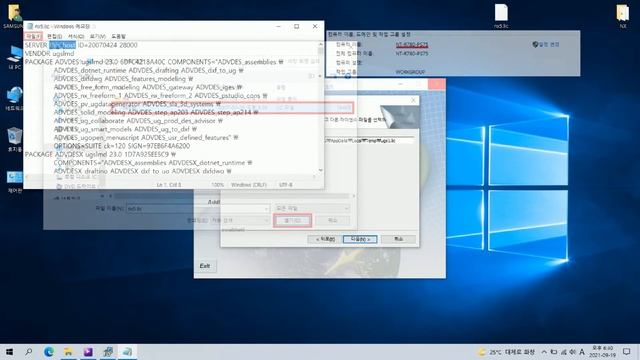Image resolution: width=640 pixels, height=360 pixels.
Task: Click the taskbar search icon
Action: [29, 352]
